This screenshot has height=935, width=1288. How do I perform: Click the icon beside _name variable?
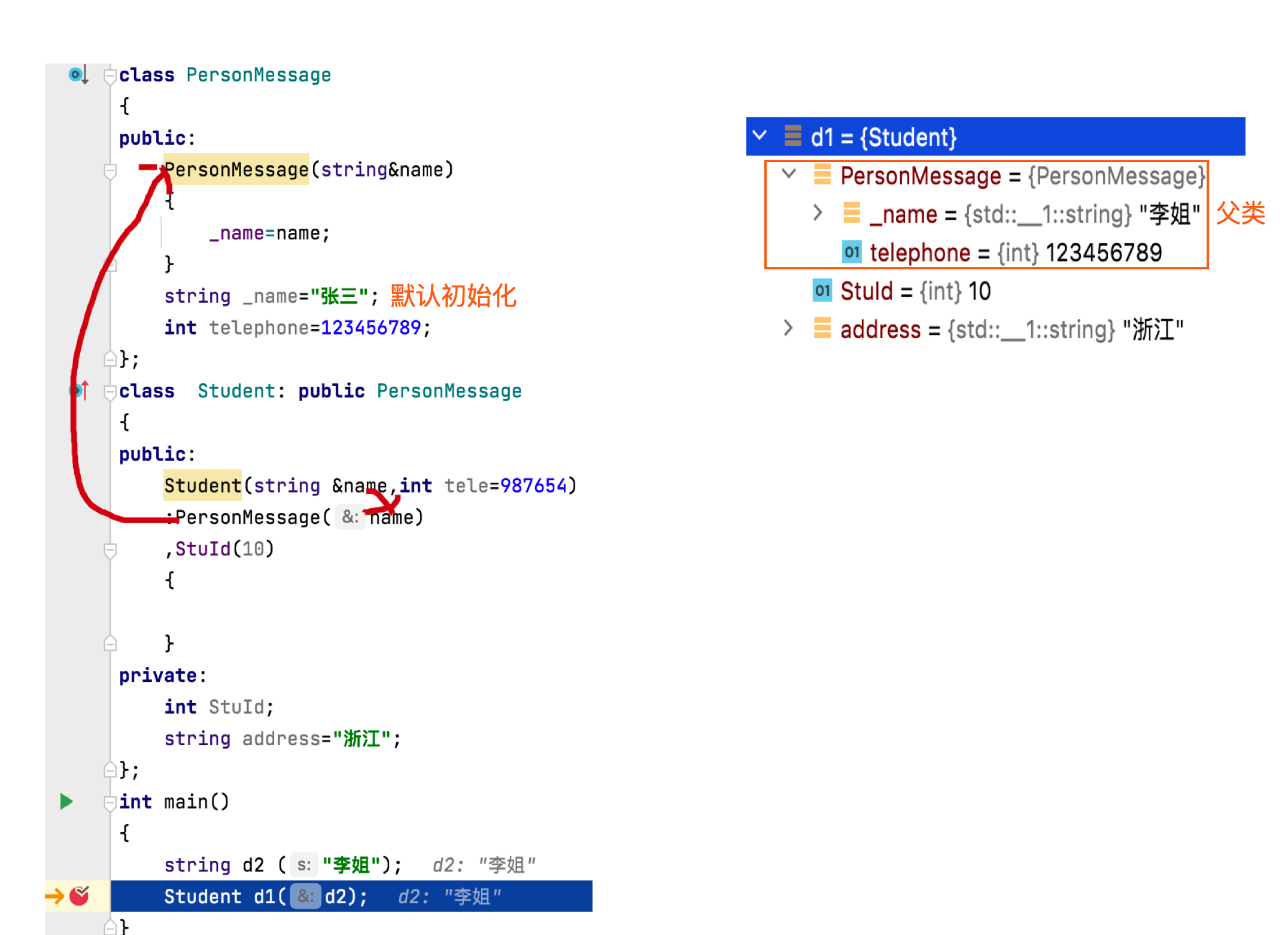tap(851, 212)
